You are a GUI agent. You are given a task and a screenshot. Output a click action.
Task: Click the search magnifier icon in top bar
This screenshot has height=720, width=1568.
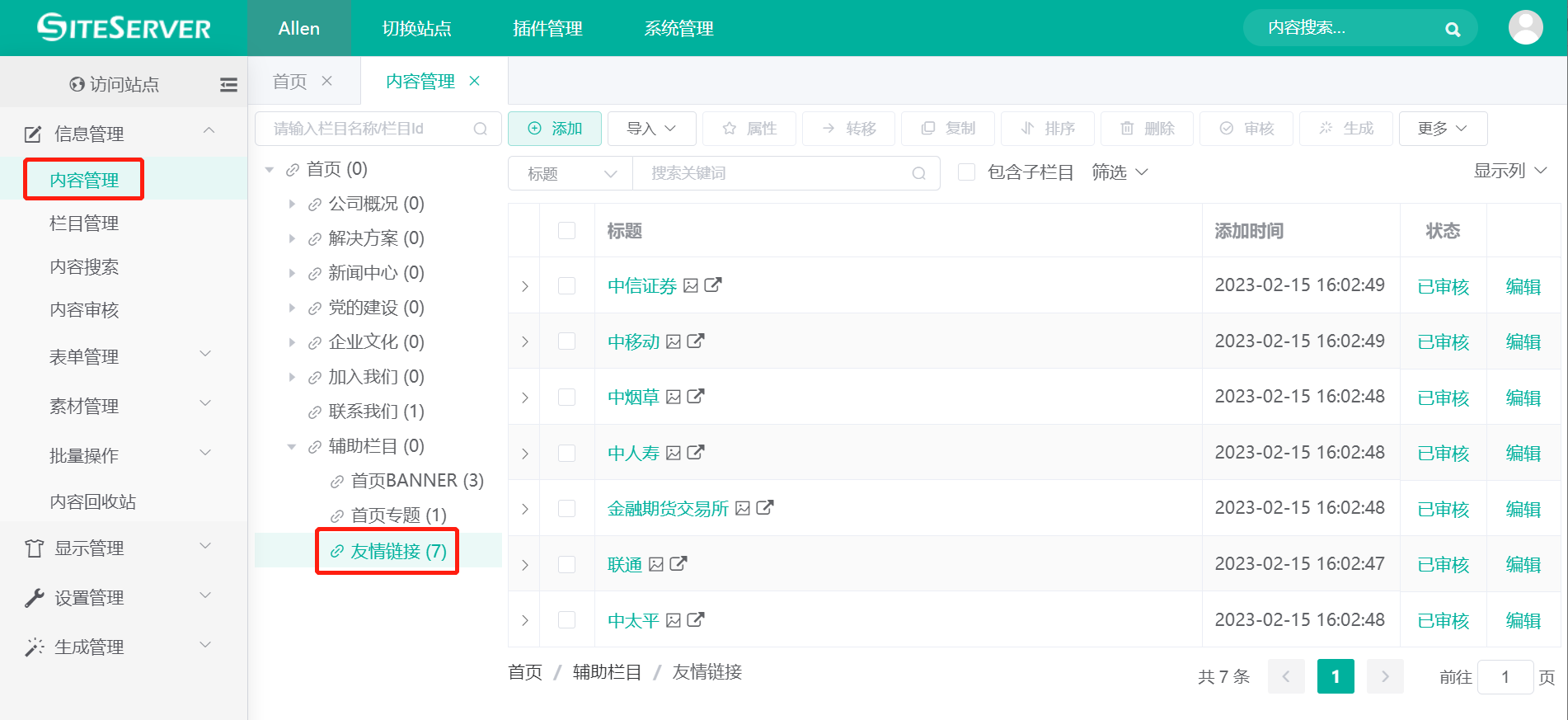coord(1453,30)
